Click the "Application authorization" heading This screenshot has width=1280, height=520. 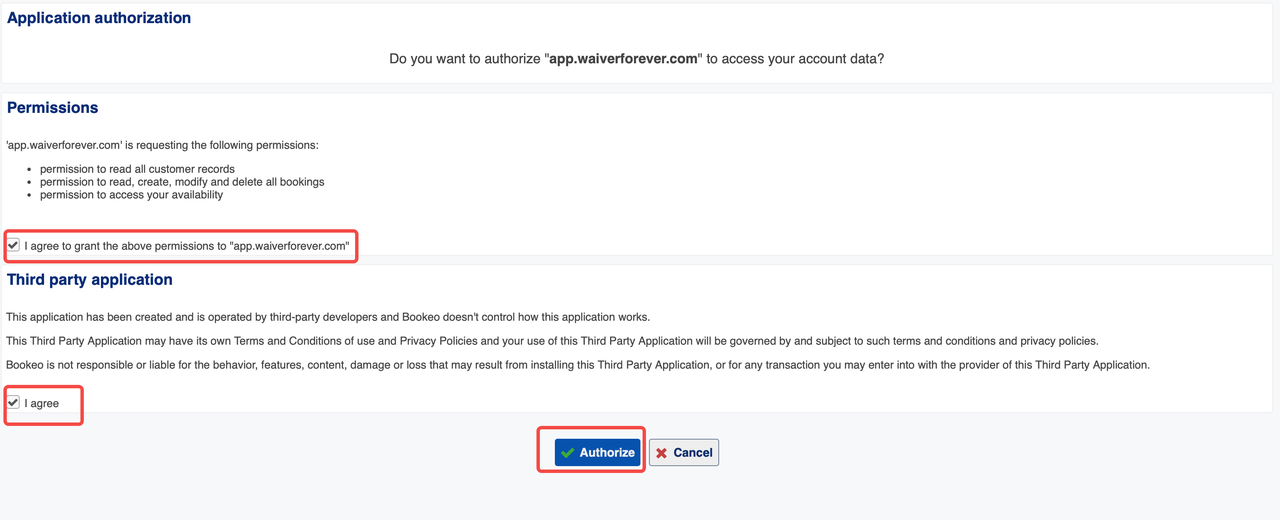click(99, 18)
